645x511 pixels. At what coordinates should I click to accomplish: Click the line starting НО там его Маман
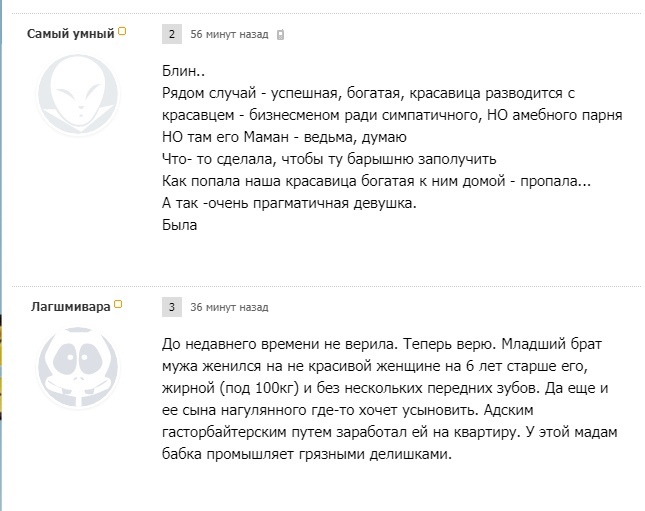tap(281, 137)
